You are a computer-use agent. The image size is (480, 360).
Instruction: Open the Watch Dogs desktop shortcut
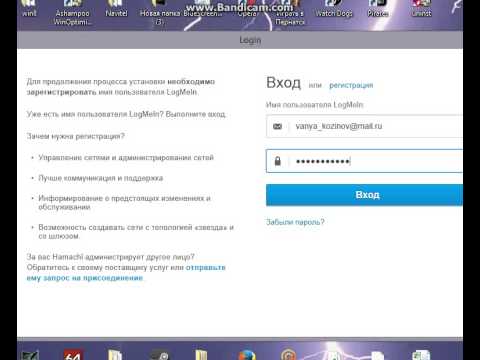tap(334, 10)
